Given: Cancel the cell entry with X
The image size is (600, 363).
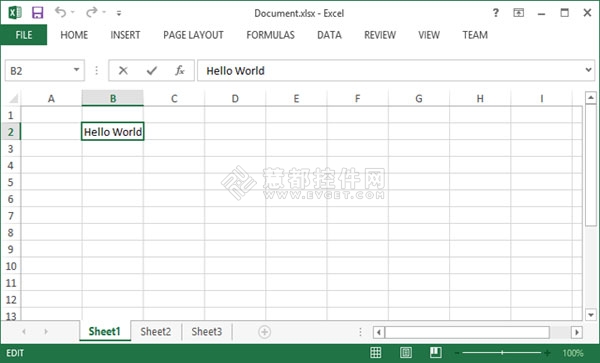Looking at the screenshot, I should pyautogui.click(x=123, y=70).
